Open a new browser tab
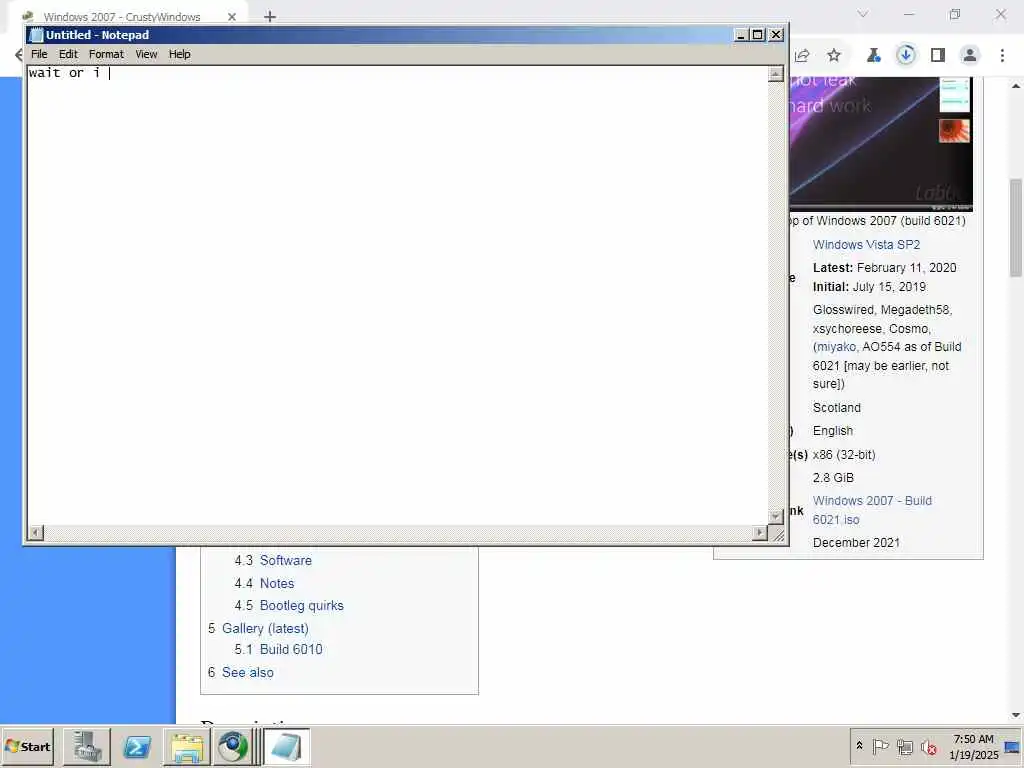The image size is (1024, 768). click(270, 17)
